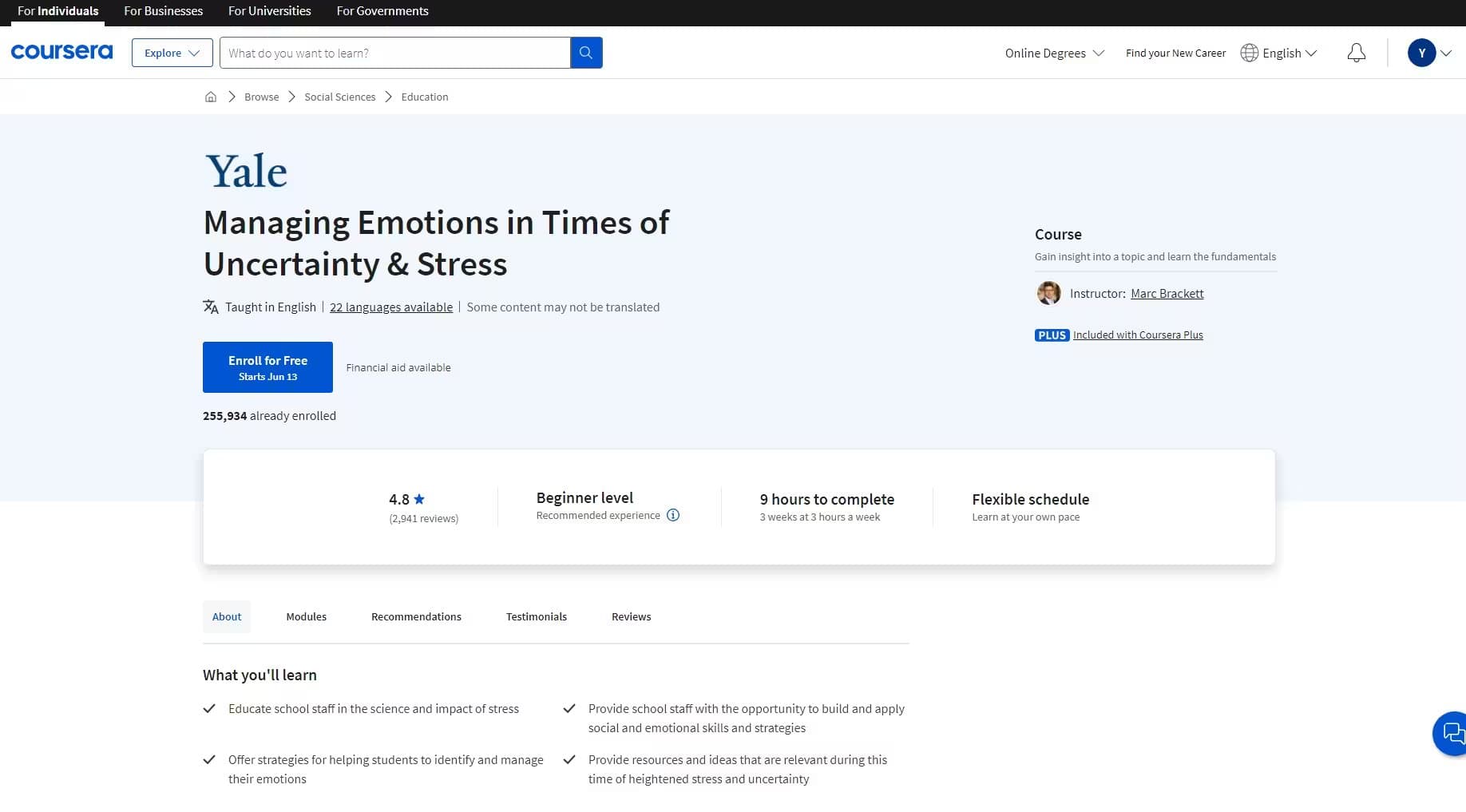Open the user profile avatar Y

point(1421,53)
